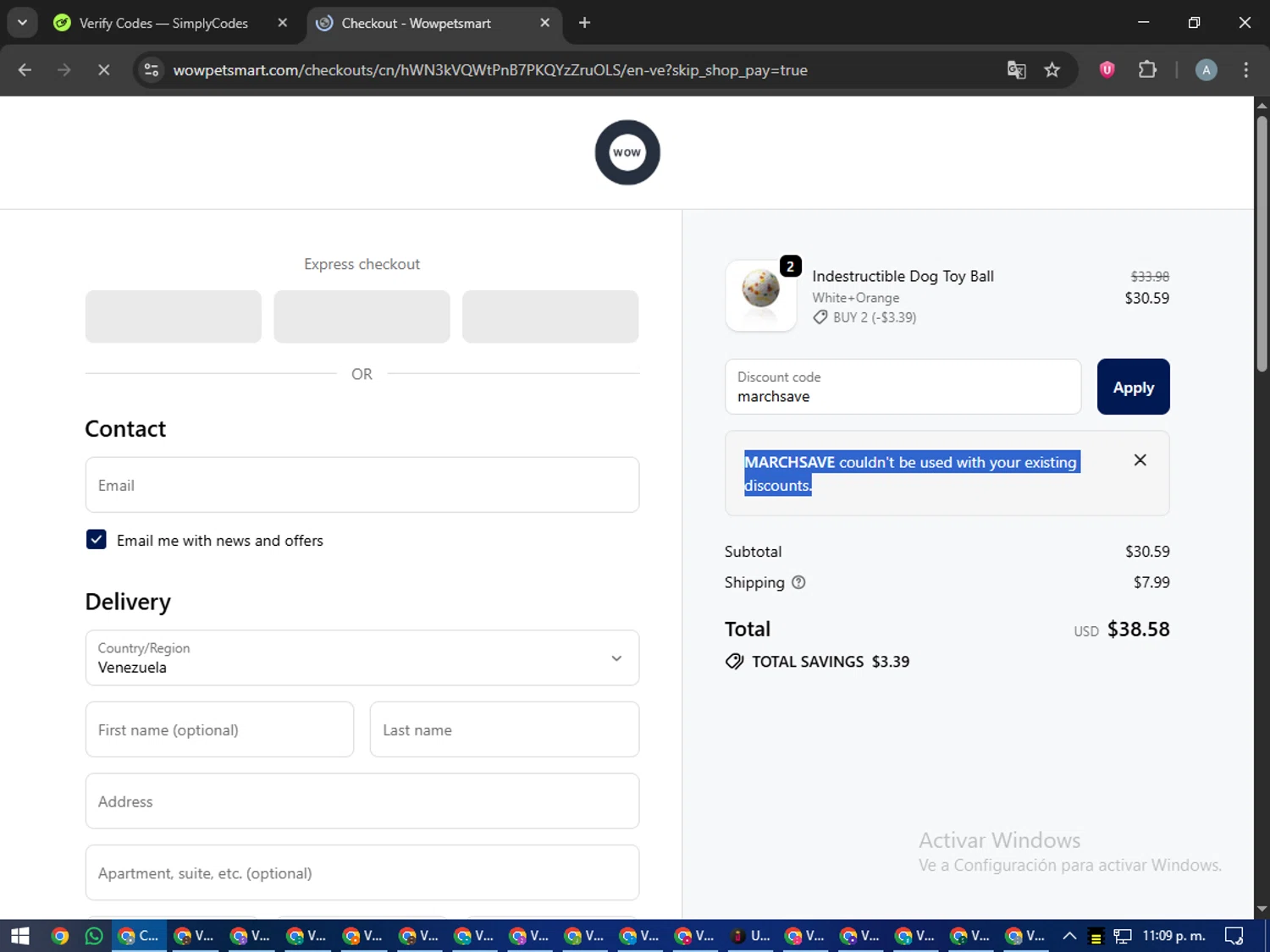
Task: Click the White+Orange variant text
Action: click(855, 298)
